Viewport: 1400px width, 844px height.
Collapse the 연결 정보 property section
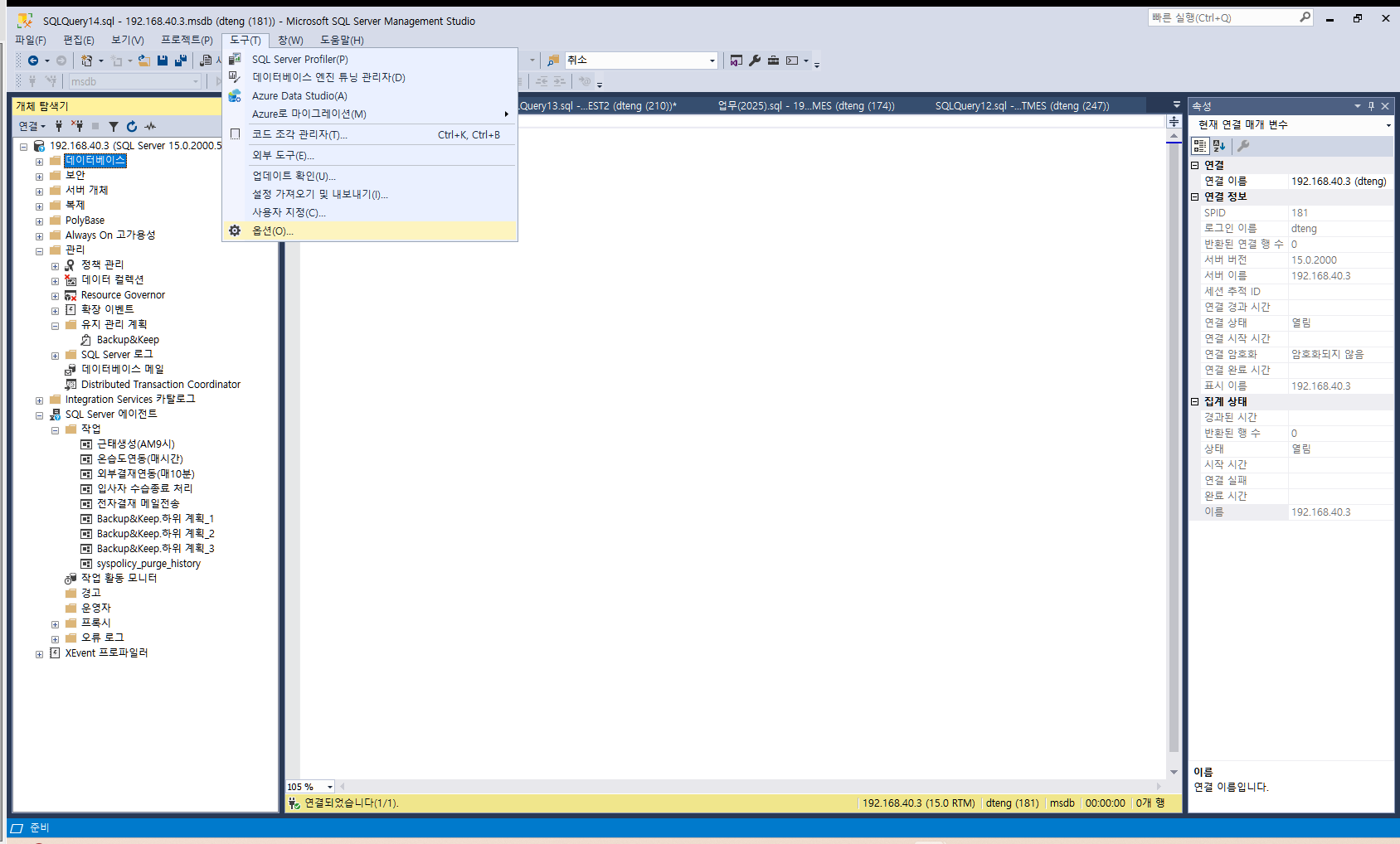click(1195, 197)
